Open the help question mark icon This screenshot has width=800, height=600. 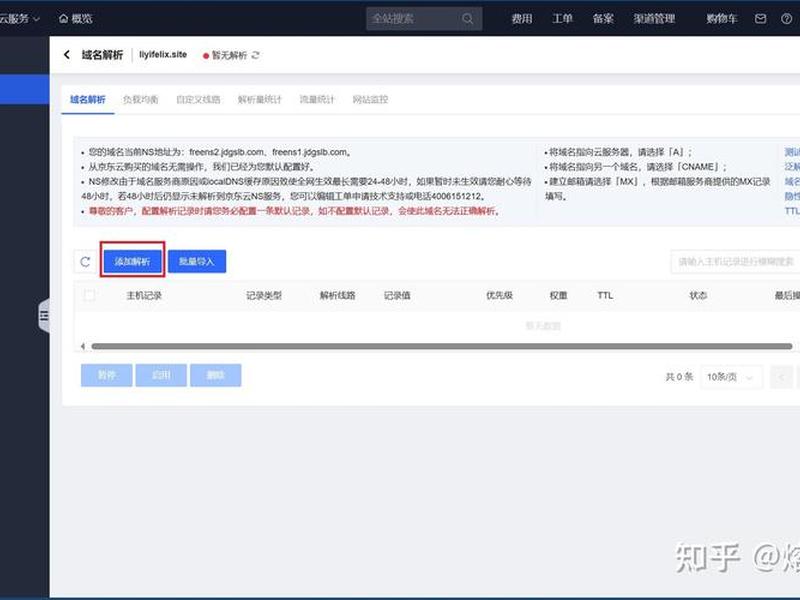pyautogui.click(x=786, y=19)
